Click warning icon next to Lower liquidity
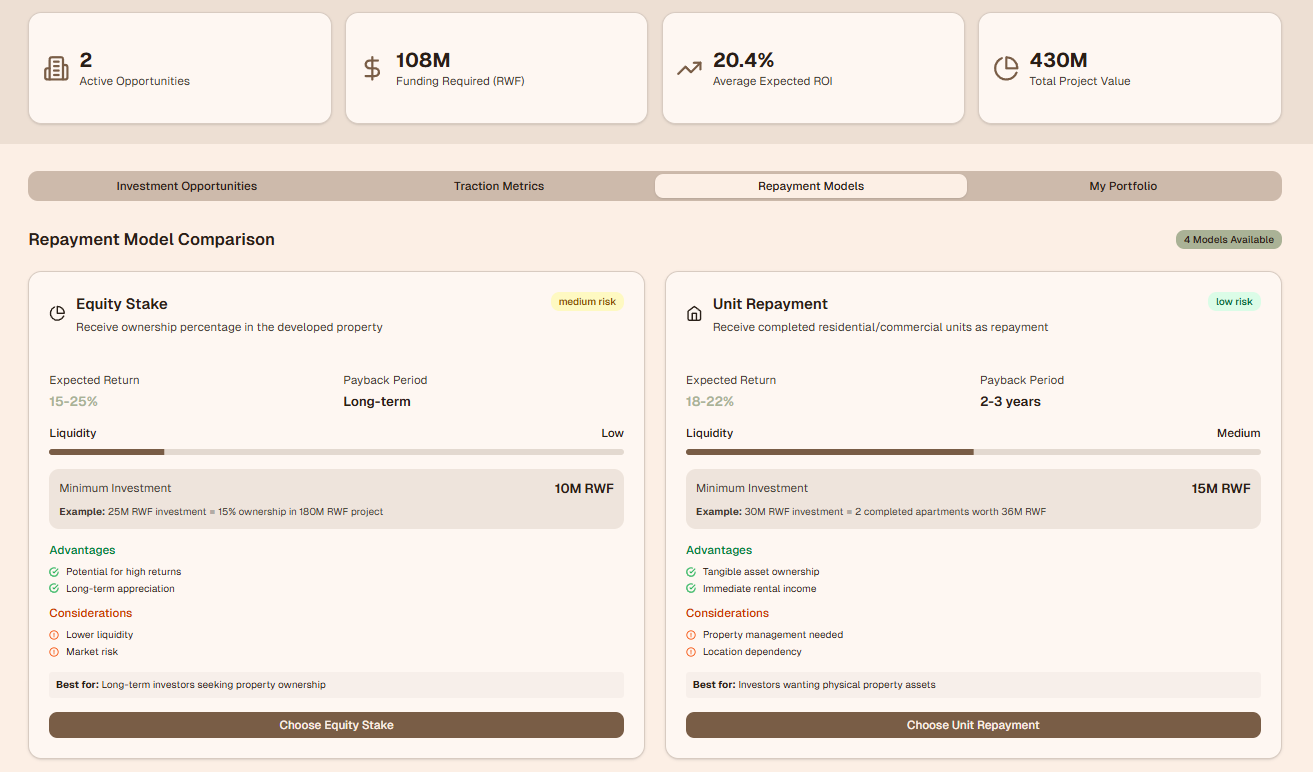 click(54, 635)
